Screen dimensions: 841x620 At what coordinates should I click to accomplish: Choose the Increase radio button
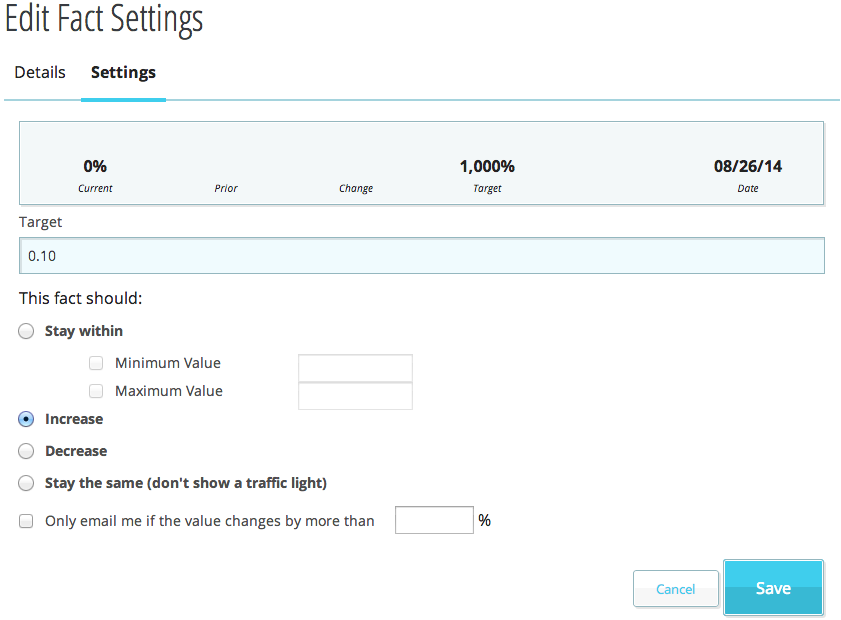click(27, 419)
